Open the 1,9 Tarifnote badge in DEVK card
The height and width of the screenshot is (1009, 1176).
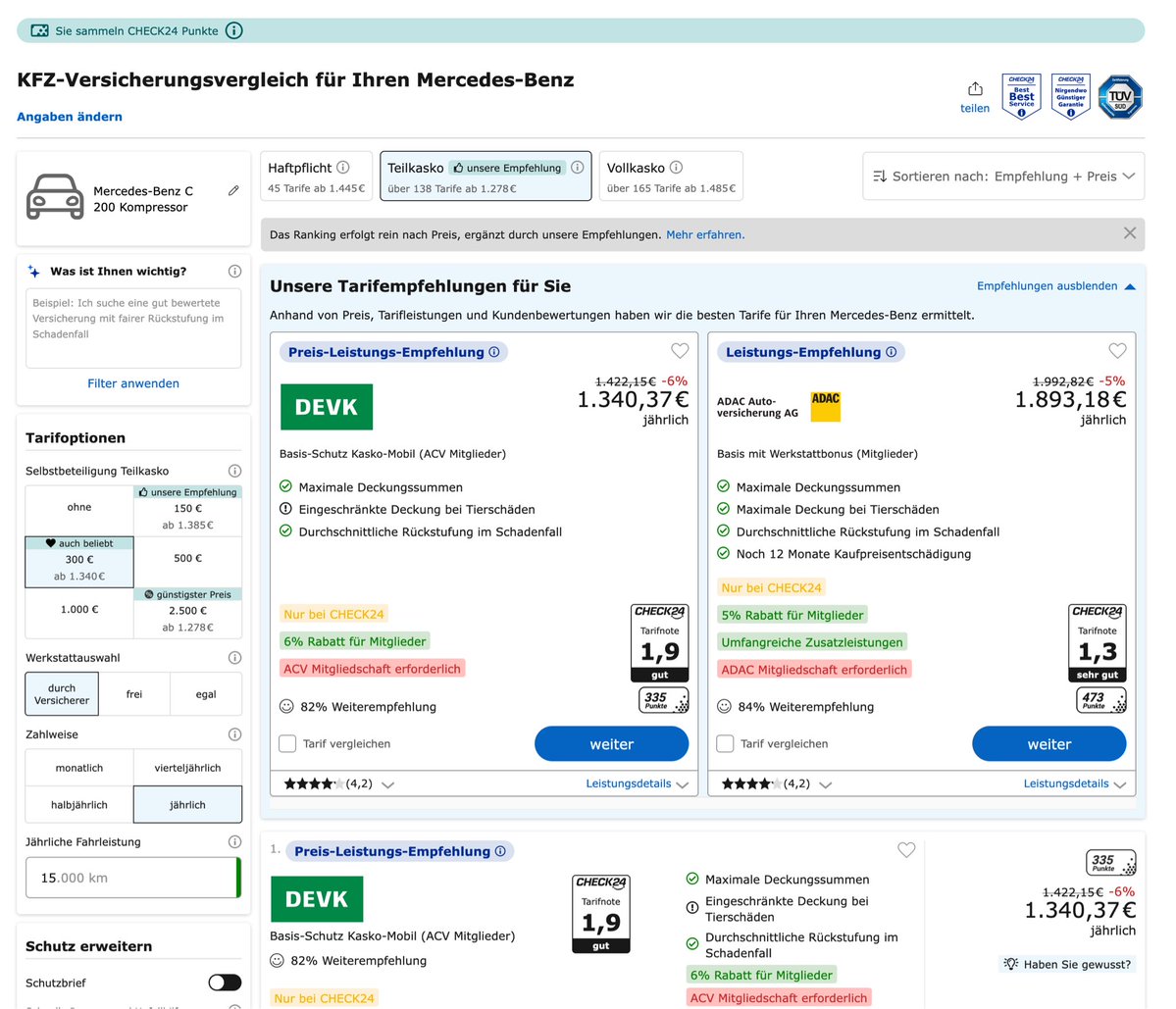point(660,642)
